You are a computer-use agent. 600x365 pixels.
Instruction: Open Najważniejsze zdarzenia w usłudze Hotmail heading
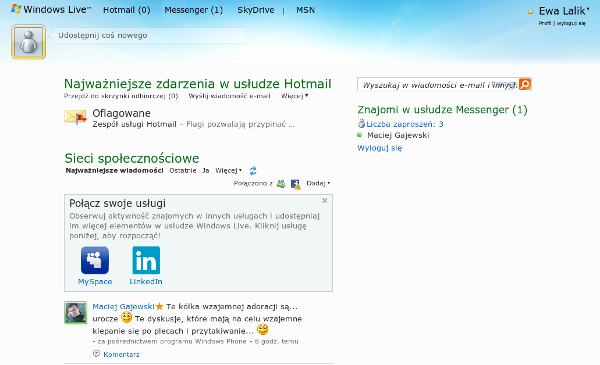coord(197,83)
